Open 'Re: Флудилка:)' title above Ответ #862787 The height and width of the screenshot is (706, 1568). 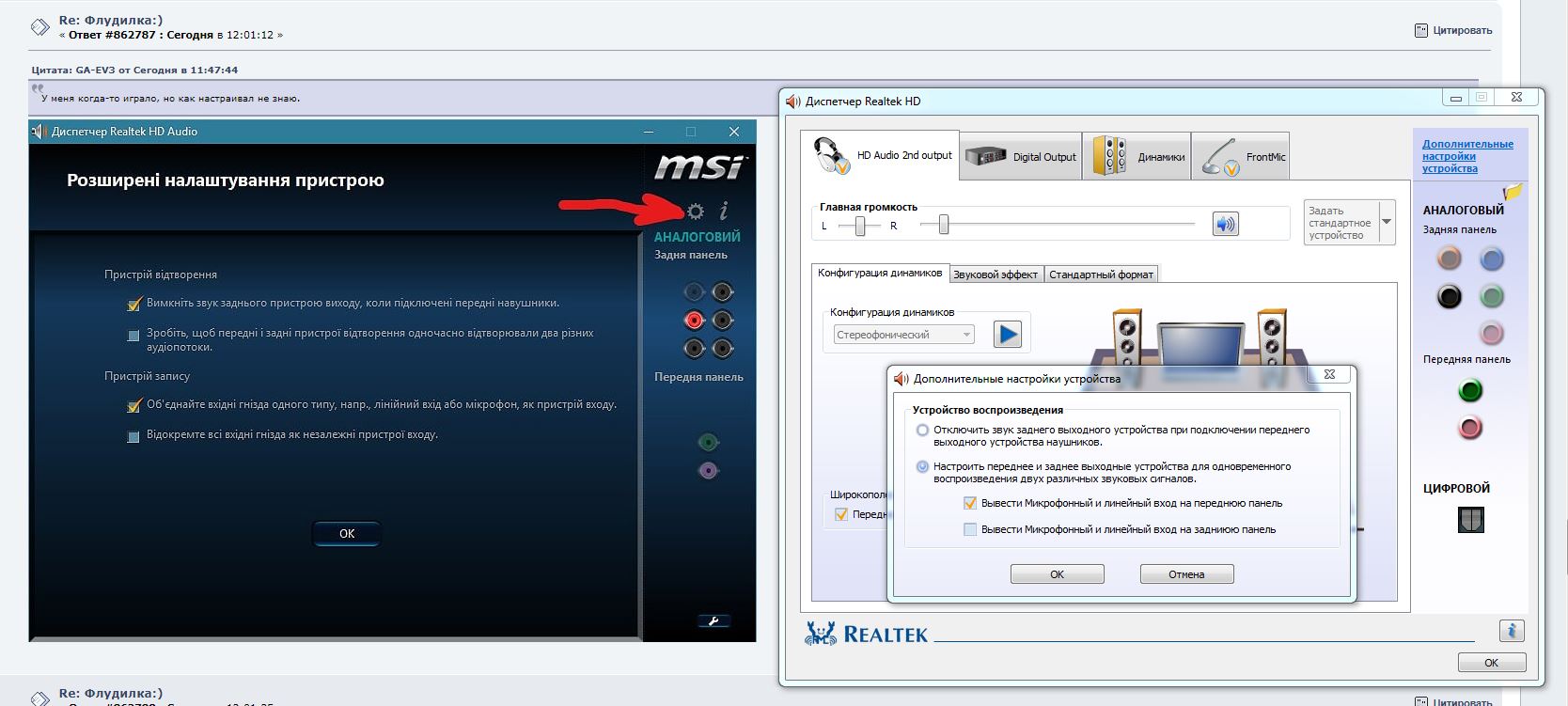point(111,20)
